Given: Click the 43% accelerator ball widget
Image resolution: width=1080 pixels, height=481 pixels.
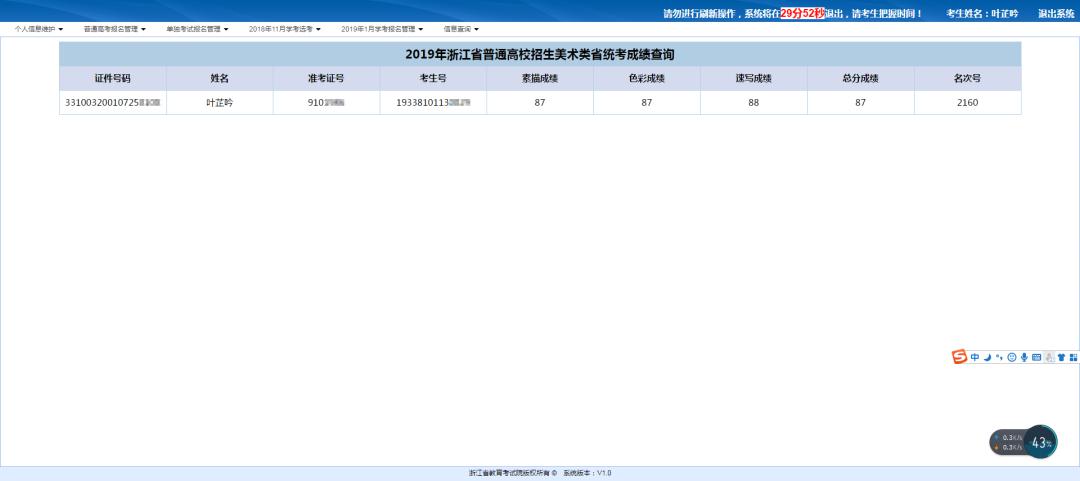Looking at the screenshot, I should 1041,442.
